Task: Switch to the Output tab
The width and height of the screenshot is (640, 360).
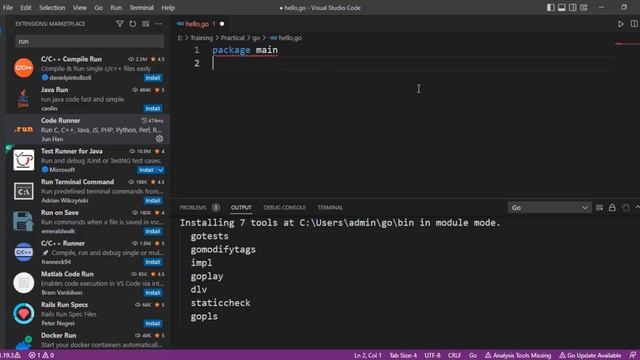Action: pos(241,208)
